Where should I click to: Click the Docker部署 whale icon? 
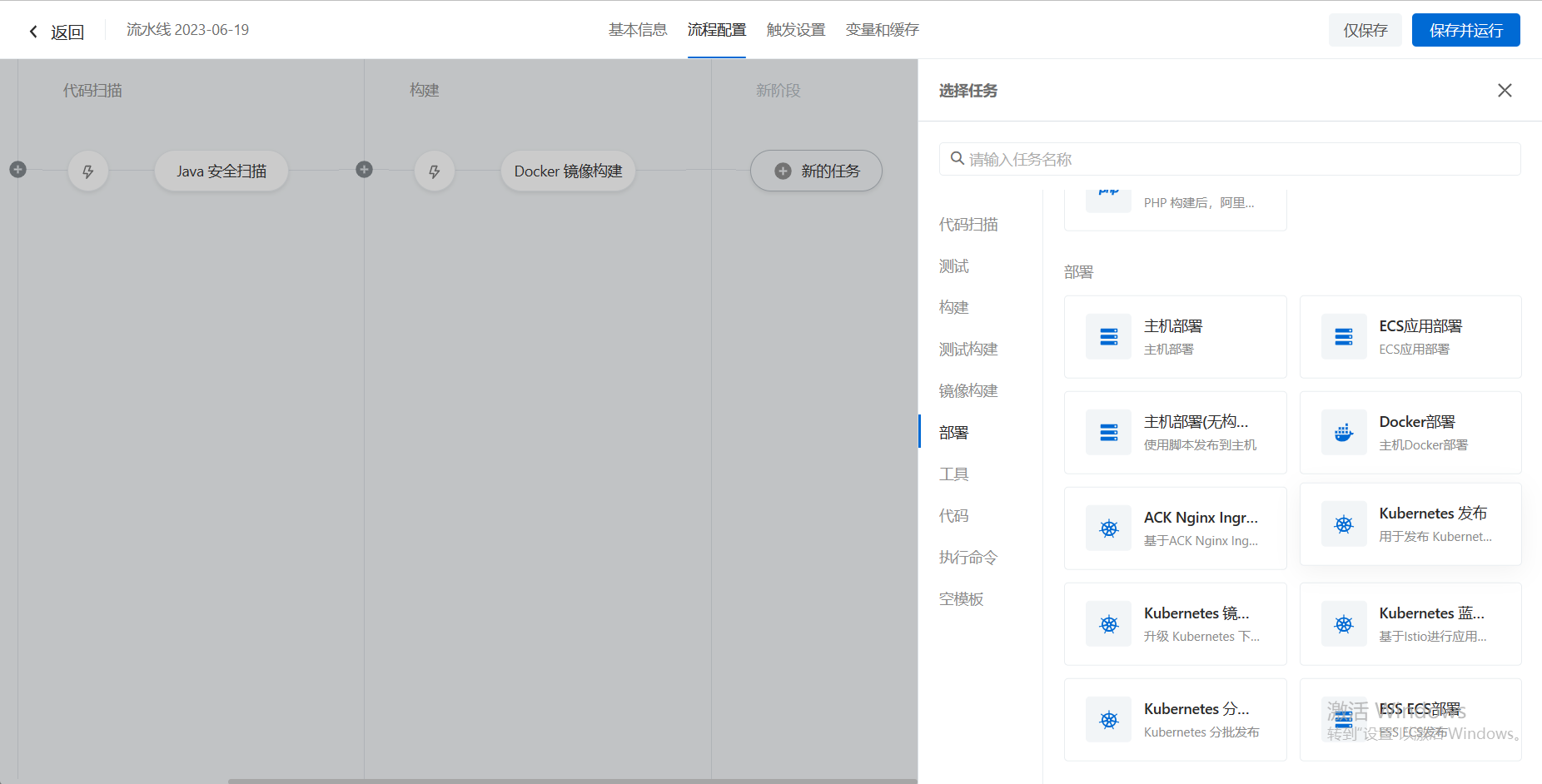point(1344,432)
